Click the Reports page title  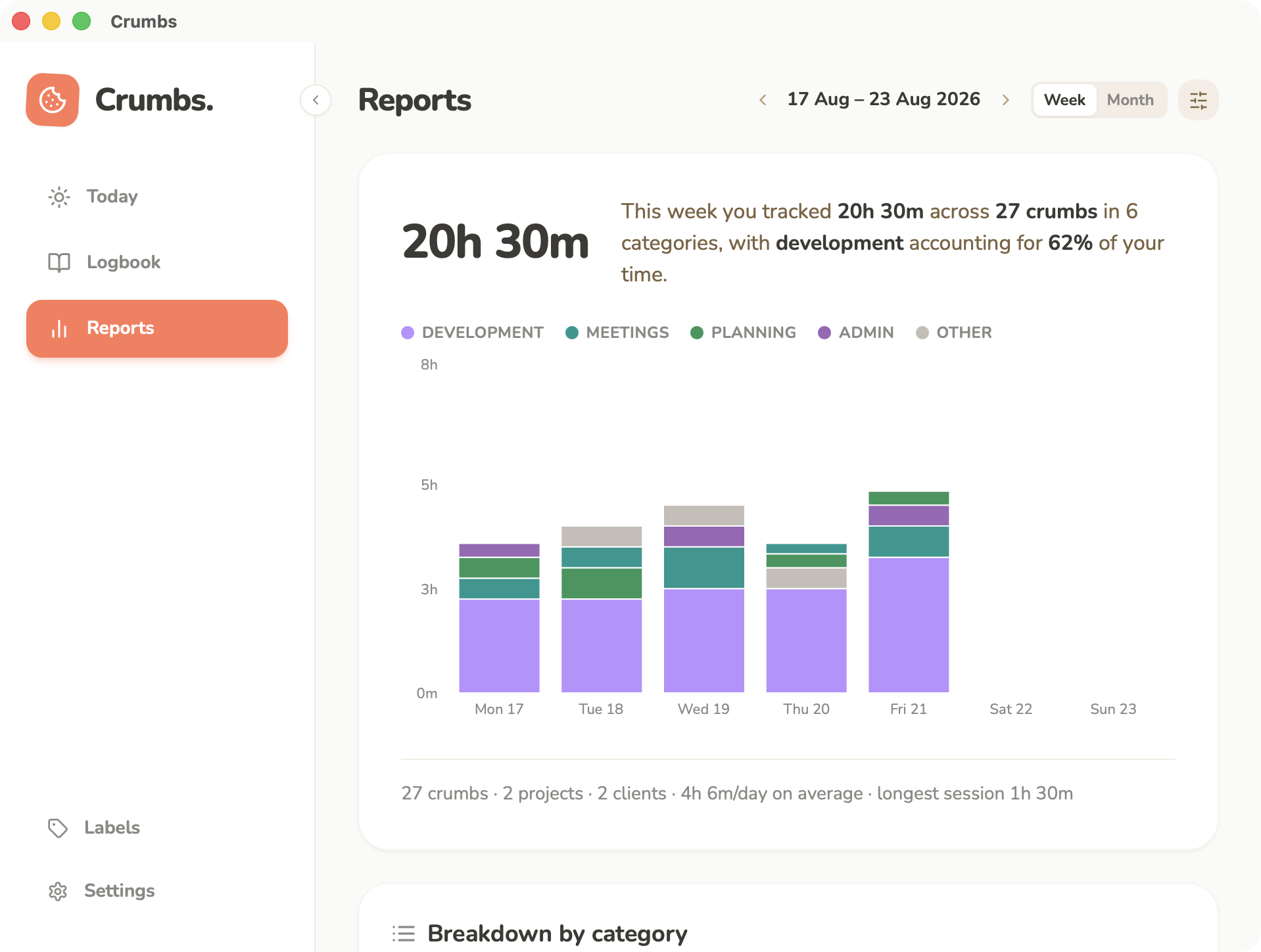tap(414, 100)
